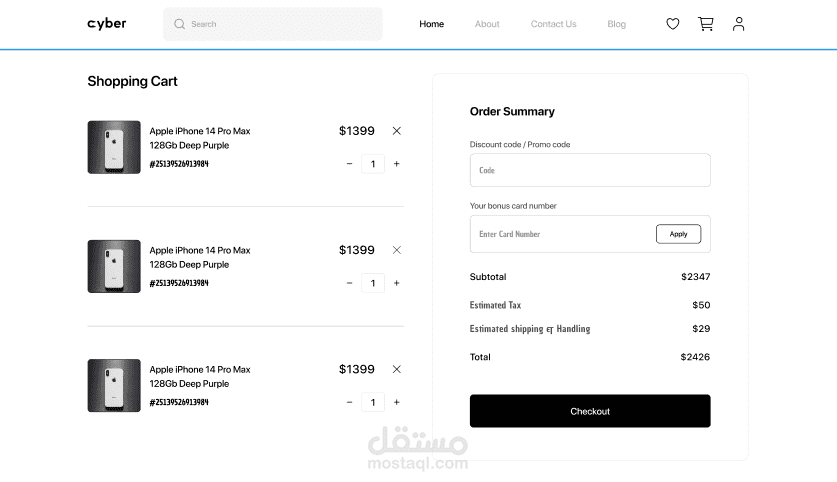Image resolution: width=837 pixels, height=482 pixels.
Task: Click the Estimated Tax label
Action: click(x=495, y=305)
